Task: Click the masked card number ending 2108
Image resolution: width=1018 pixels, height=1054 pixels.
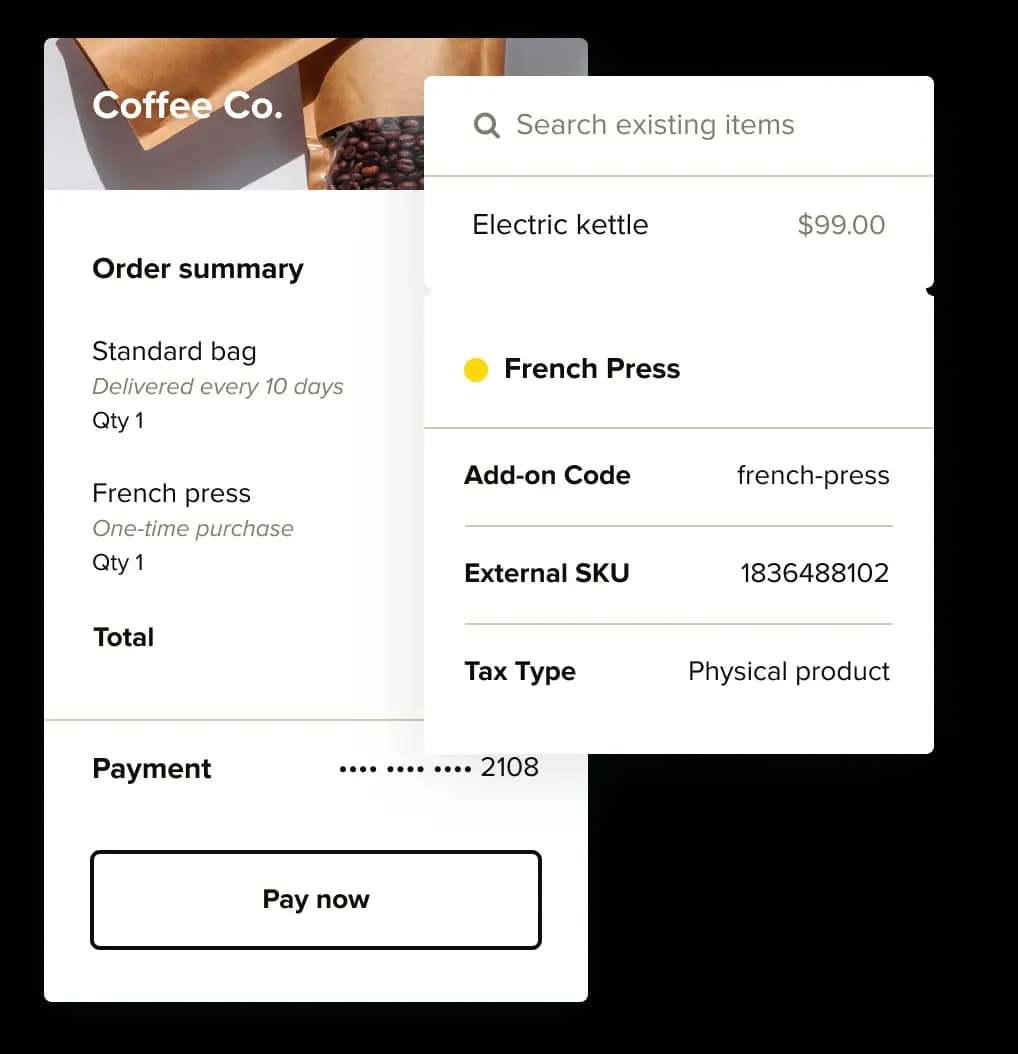Action: (x=439, y=768)
